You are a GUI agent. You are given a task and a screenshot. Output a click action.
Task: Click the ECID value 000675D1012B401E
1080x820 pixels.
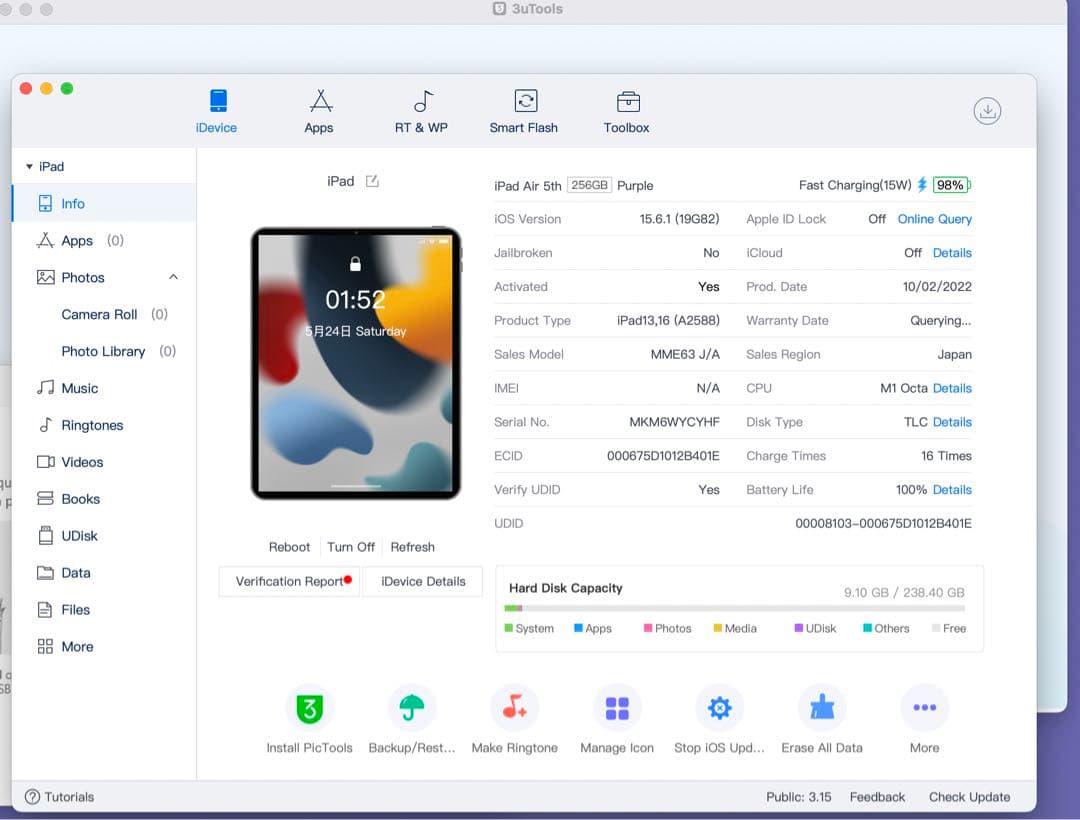click(663, 456)
